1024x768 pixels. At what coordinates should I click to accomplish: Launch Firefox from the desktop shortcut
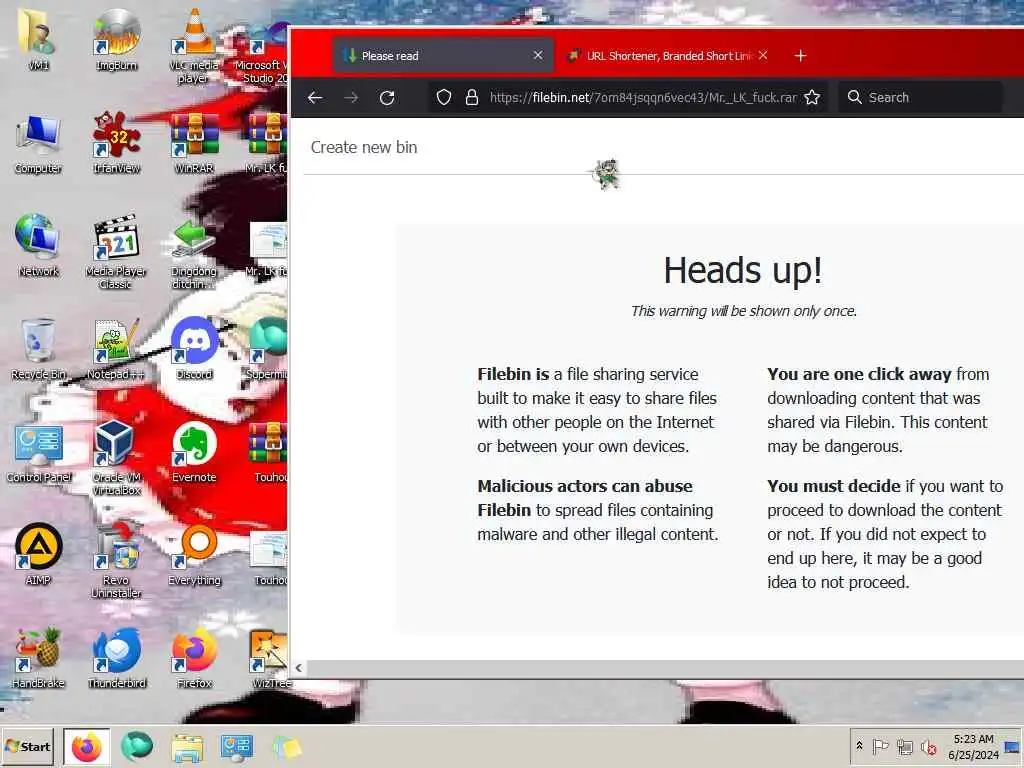194,657
